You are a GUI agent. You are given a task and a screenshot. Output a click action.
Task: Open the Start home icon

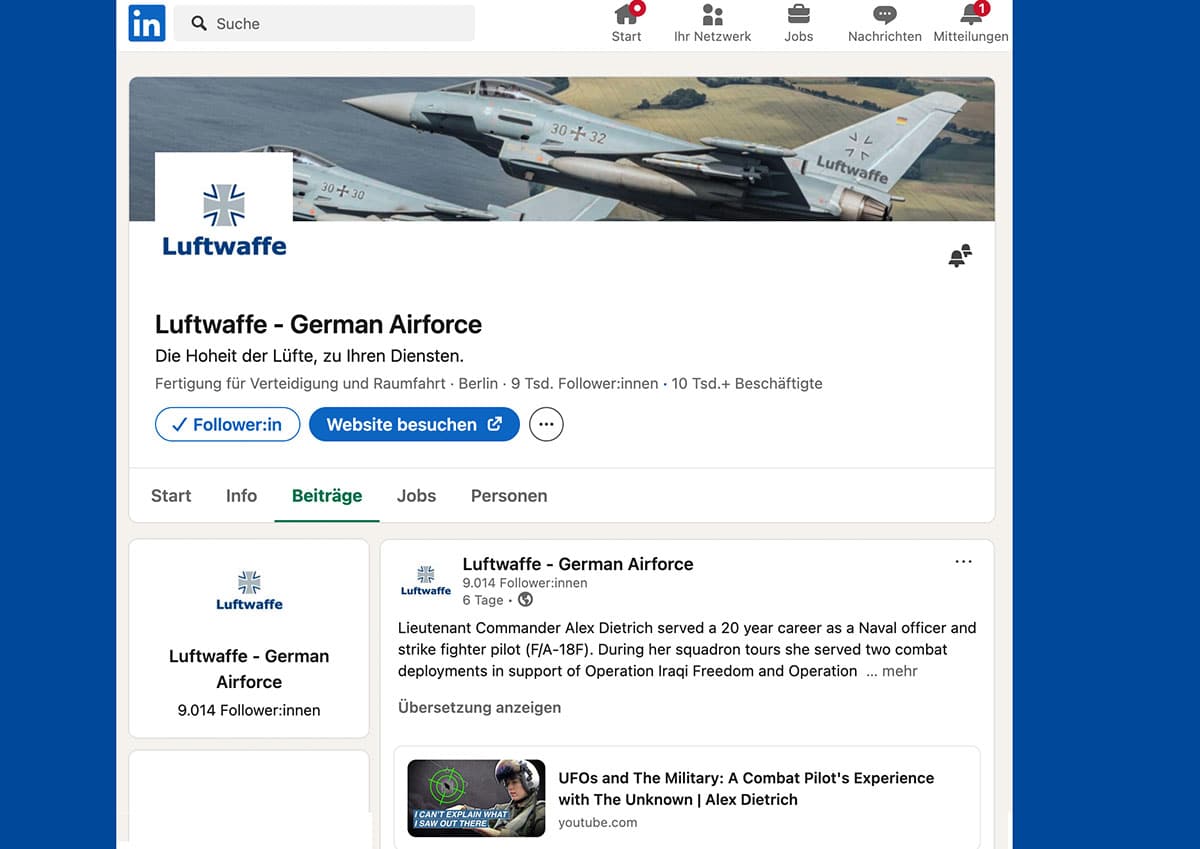pyautogui.click(x=627, y=15)
